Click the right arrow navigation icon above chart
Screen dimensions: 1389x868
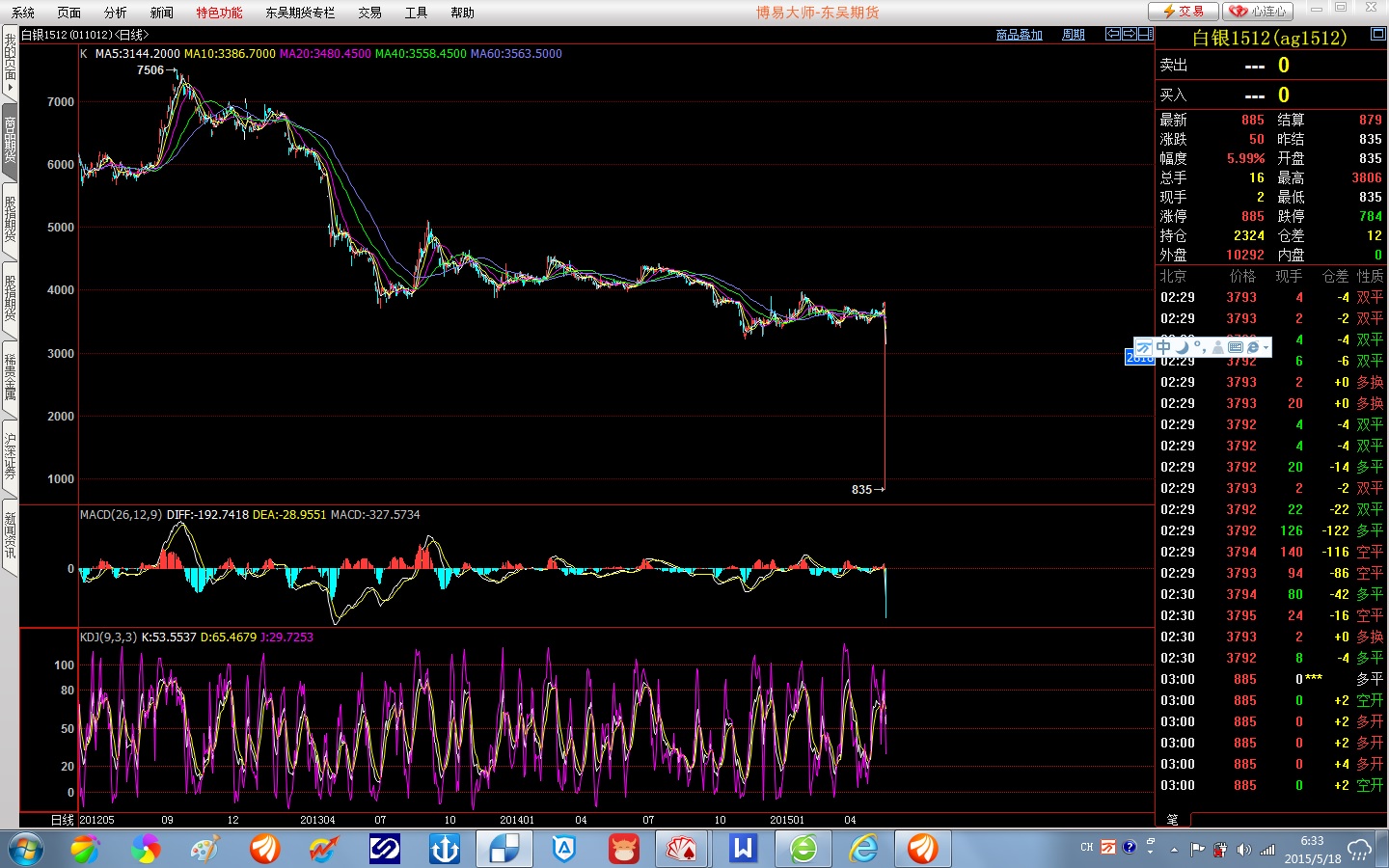[1129, 34]
